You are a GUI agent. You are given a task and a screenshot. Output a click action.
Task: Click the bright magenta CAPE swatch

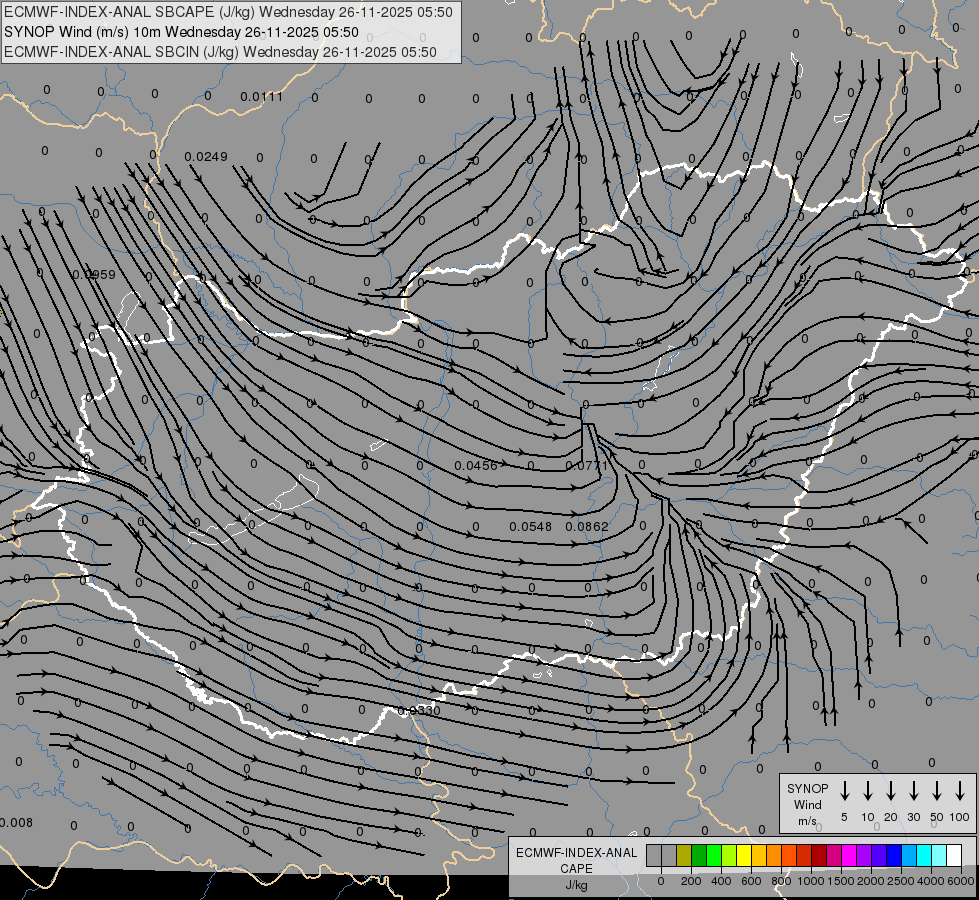coord(849,856)
